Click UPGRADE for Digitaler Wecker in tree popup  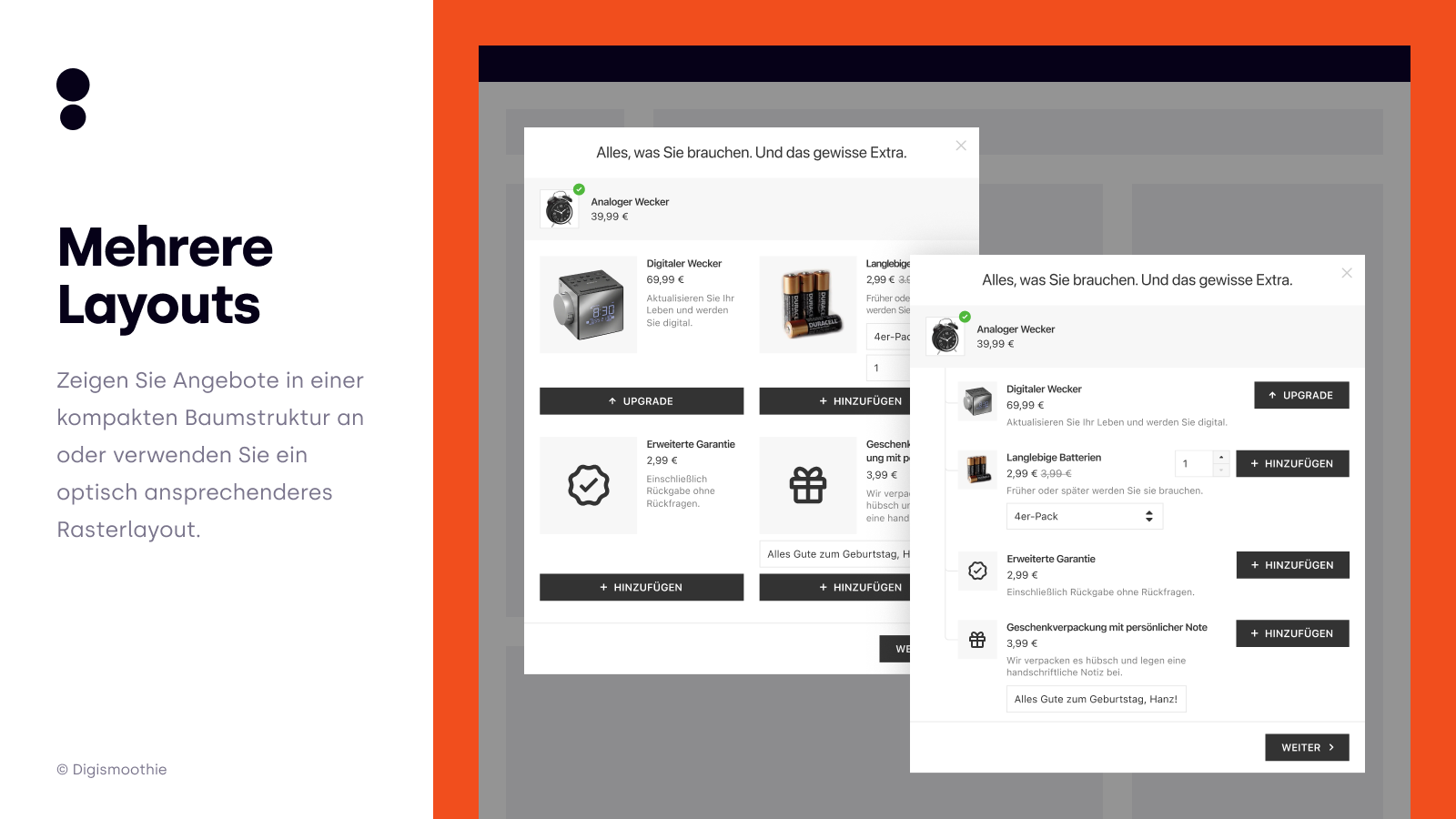point(1301,395)
